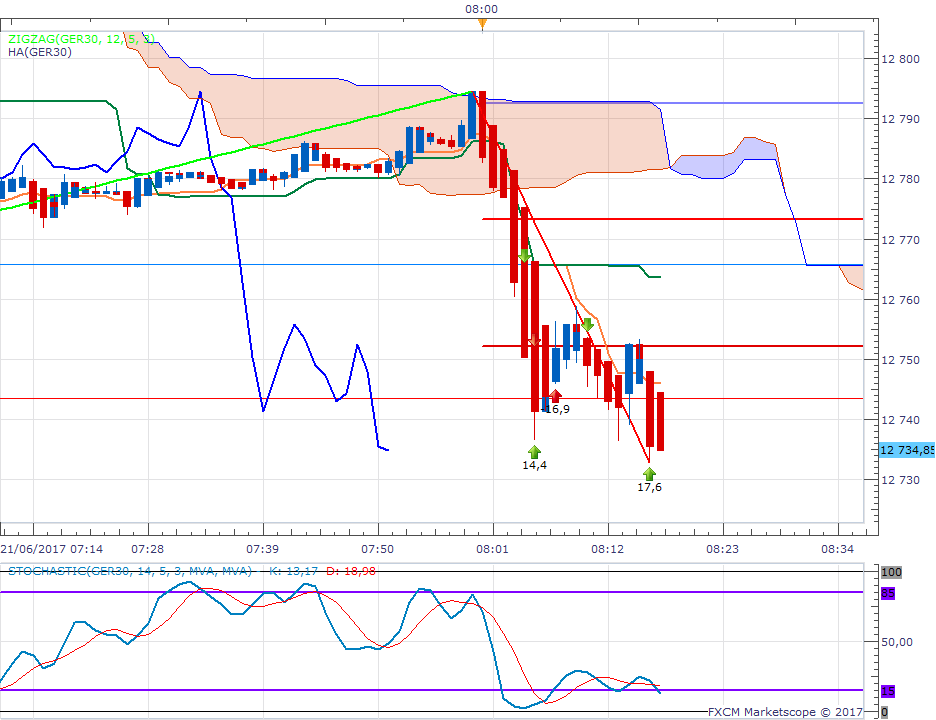Viewport: 936px width, 720px height.
Task: Click the 07:50 time axis label
Action: (x=377, y=549)
